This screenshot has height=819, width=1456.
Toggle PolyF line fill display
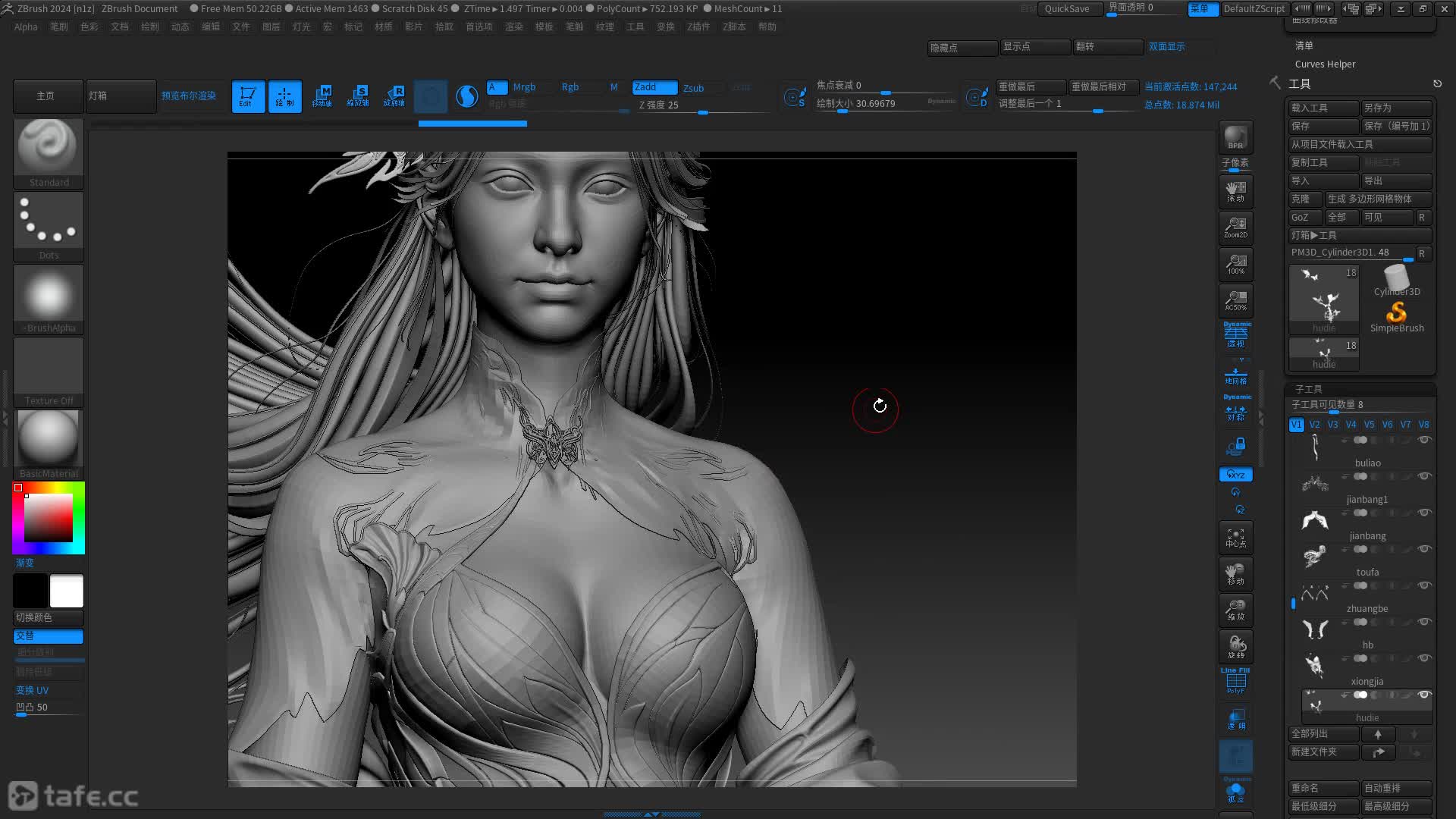pos(1235,682)
